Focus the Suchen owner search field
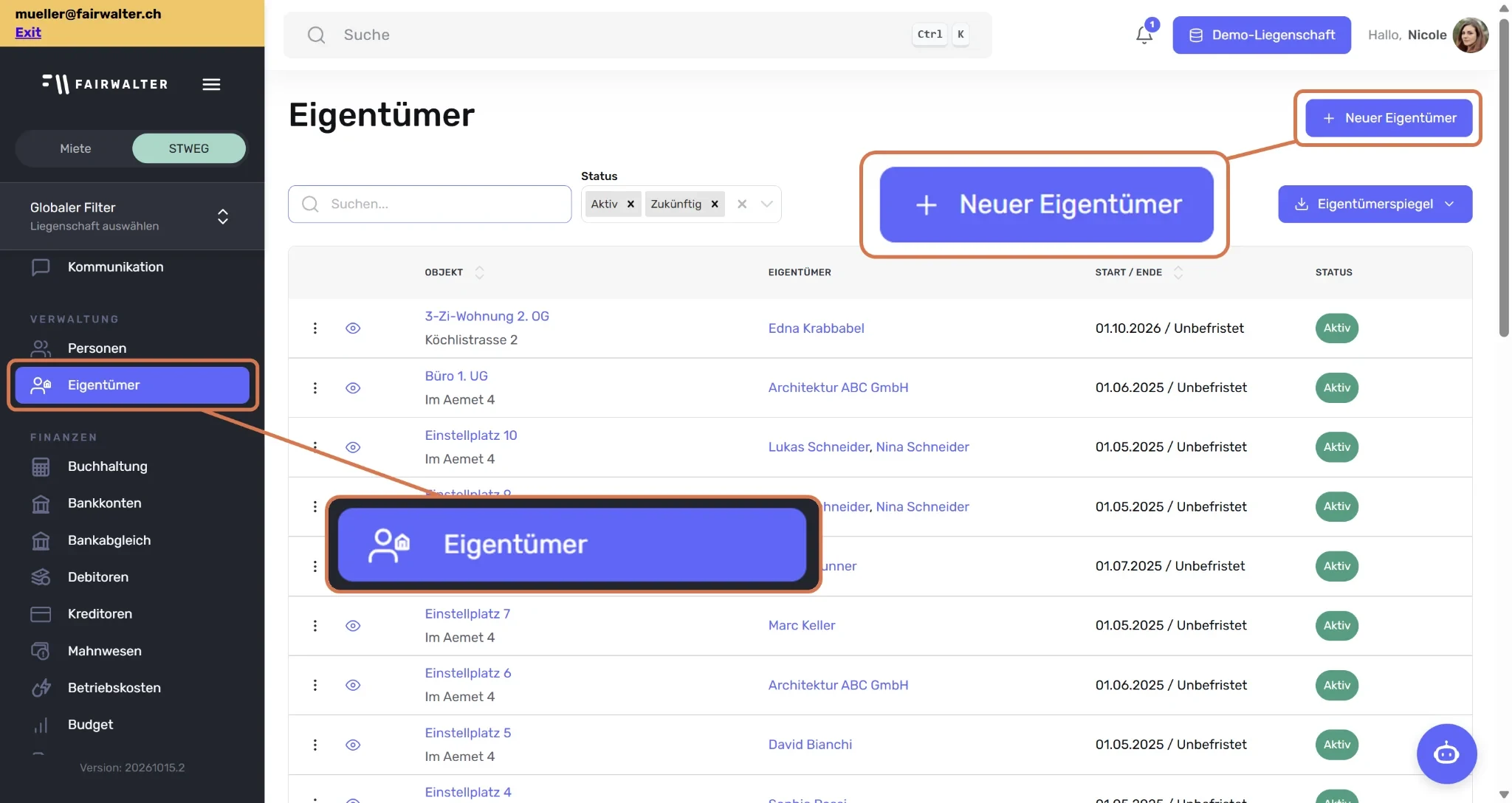 click(430, 204)
